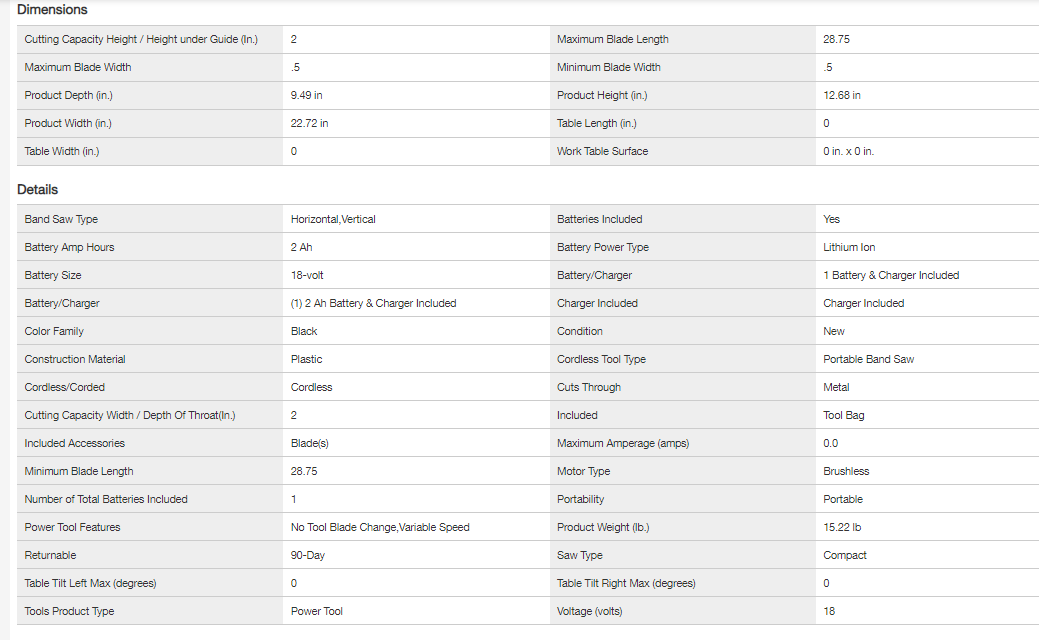The width and height of the screenshot is (1039, 640).
Task: Select the Construction Material label
Action: click(x=75, y=359)
